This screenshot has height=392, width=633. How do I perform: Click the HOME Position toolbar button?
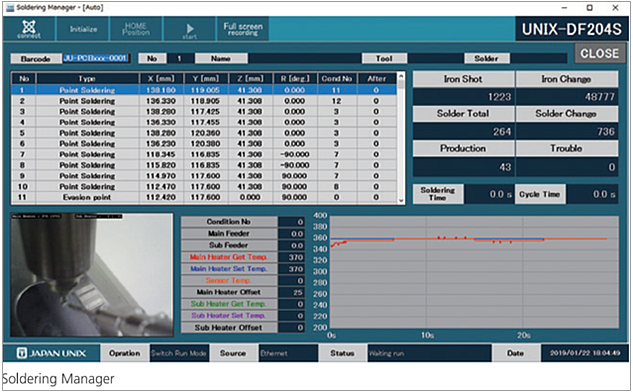click(136, 29)
